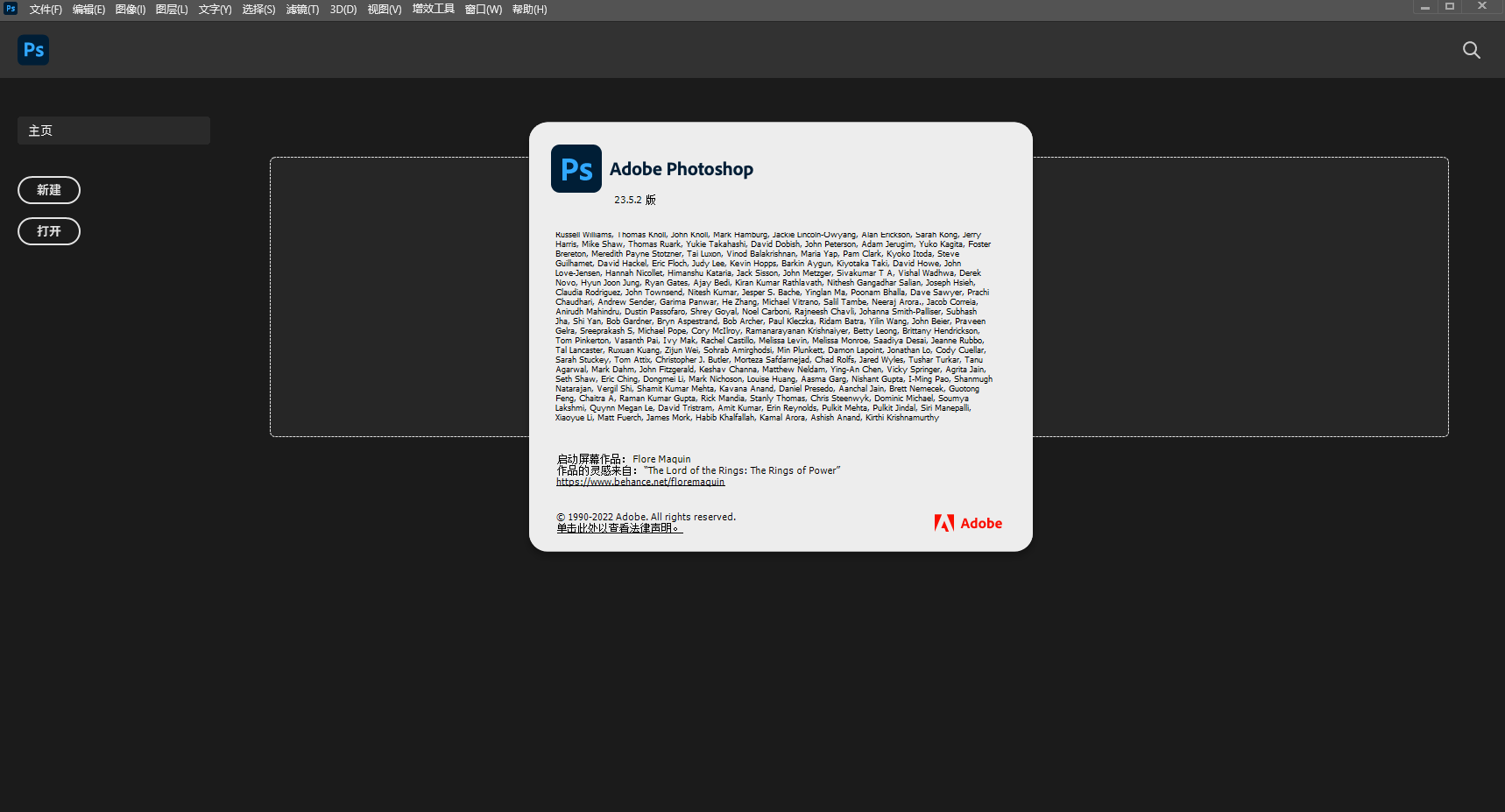The width and height of the screenshot is (1505, 812).
Task: Open the Behance link for Flore Maquin
Action: click(639, 482)
